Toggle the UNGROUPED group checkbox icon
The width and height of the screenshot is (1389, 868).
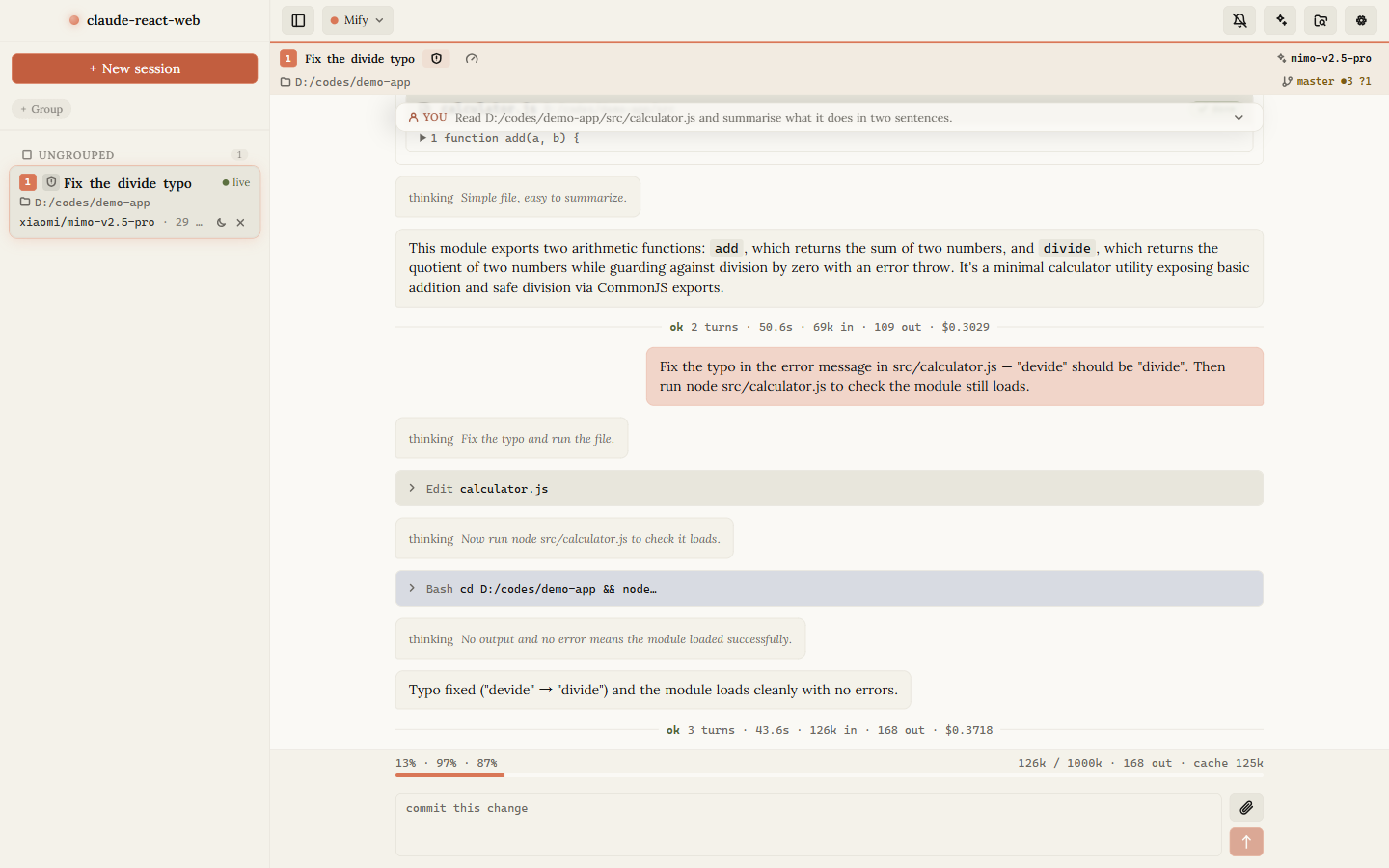pos(27,155)
